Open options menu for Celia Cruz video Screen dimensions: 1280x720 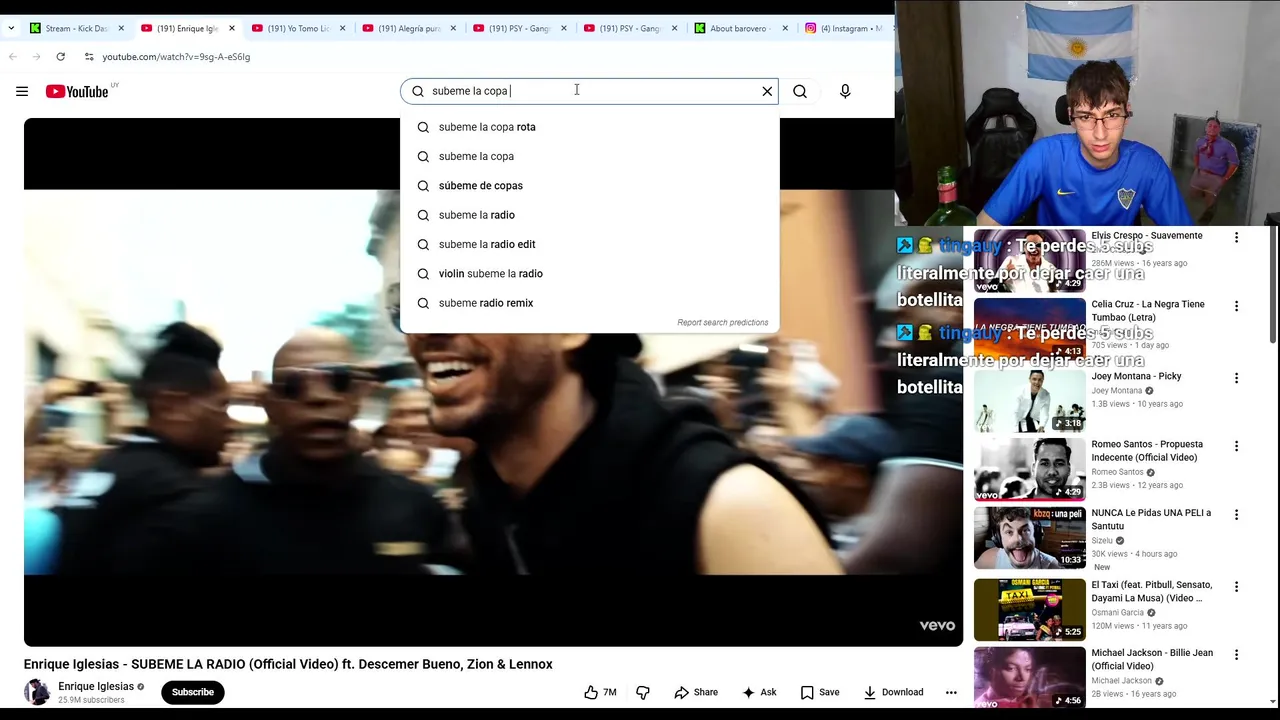[1236, 306]
